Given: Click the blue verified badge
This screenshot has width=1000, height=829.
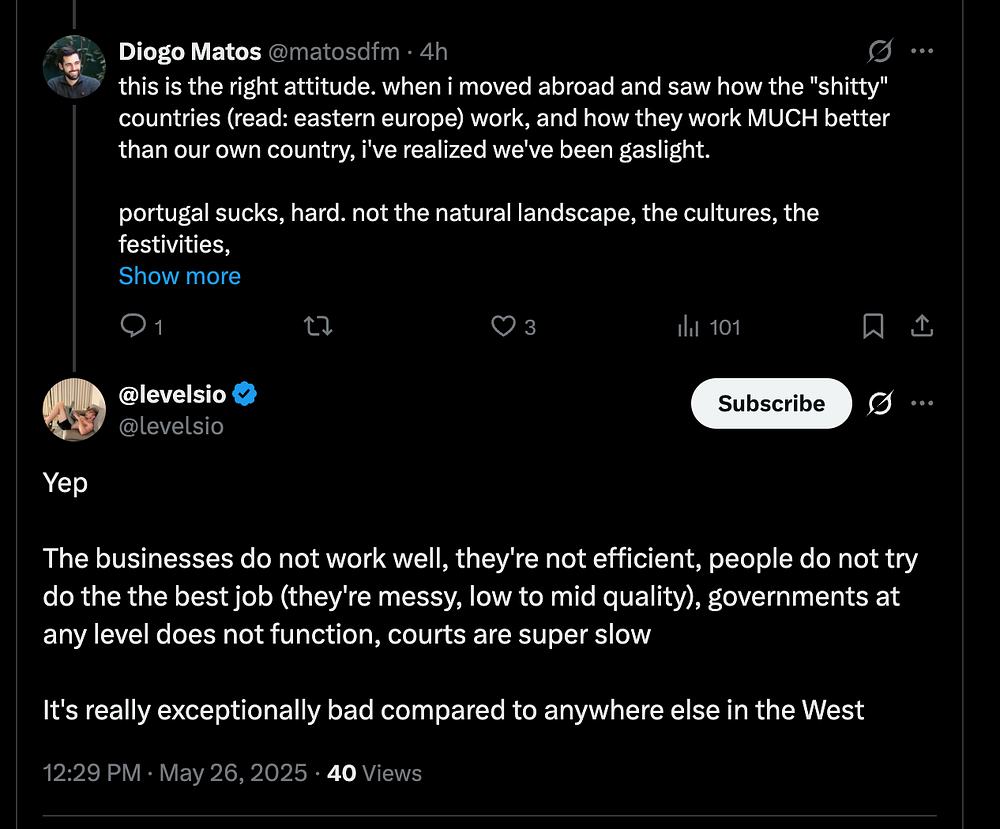Looking at the screenshot, I should (245, 395).
